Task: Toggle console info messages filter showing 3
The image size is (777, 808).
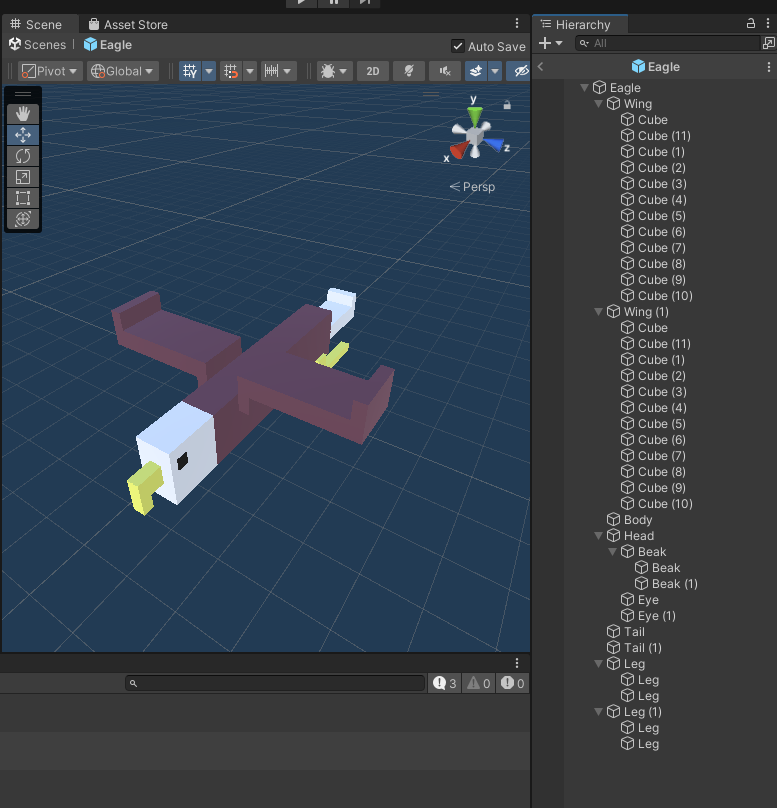Action: [x=445, y=683]
